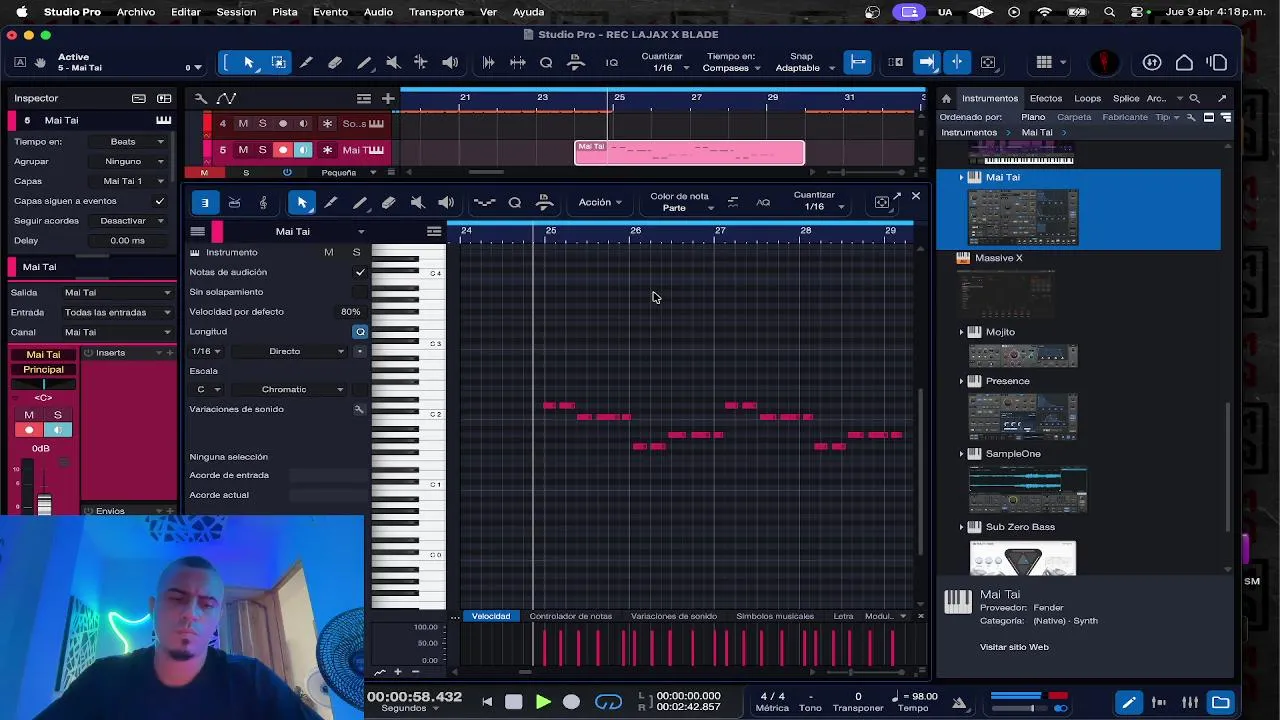This screenshot has width=1280, height=720.
Task: Expand the Presence instrument entry
Action: tap(962, 381)
